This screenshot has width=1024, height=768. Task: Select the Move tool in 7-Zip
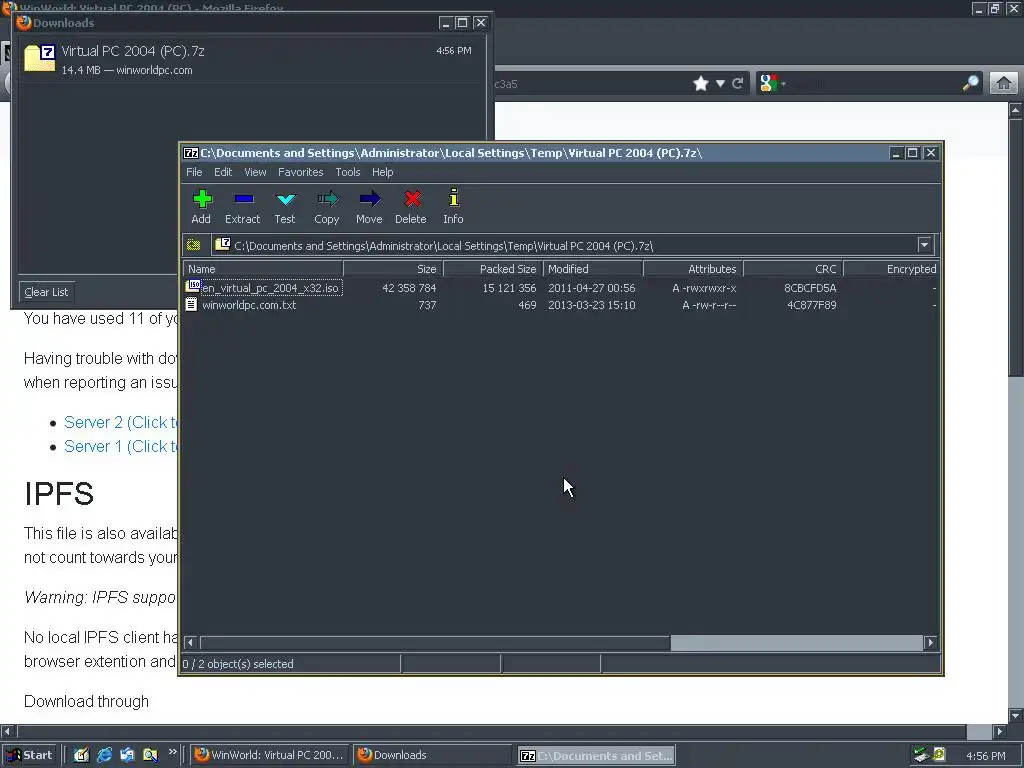[369, 206]
